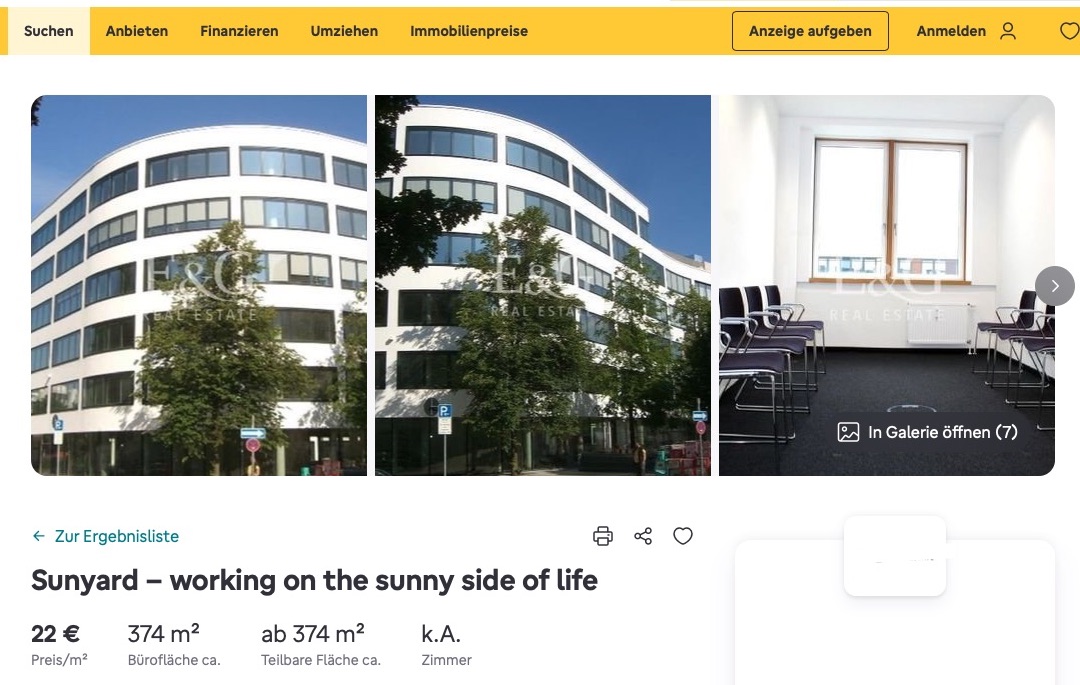Open In Galerie öffnen (7) button

(x=927, y=432)
